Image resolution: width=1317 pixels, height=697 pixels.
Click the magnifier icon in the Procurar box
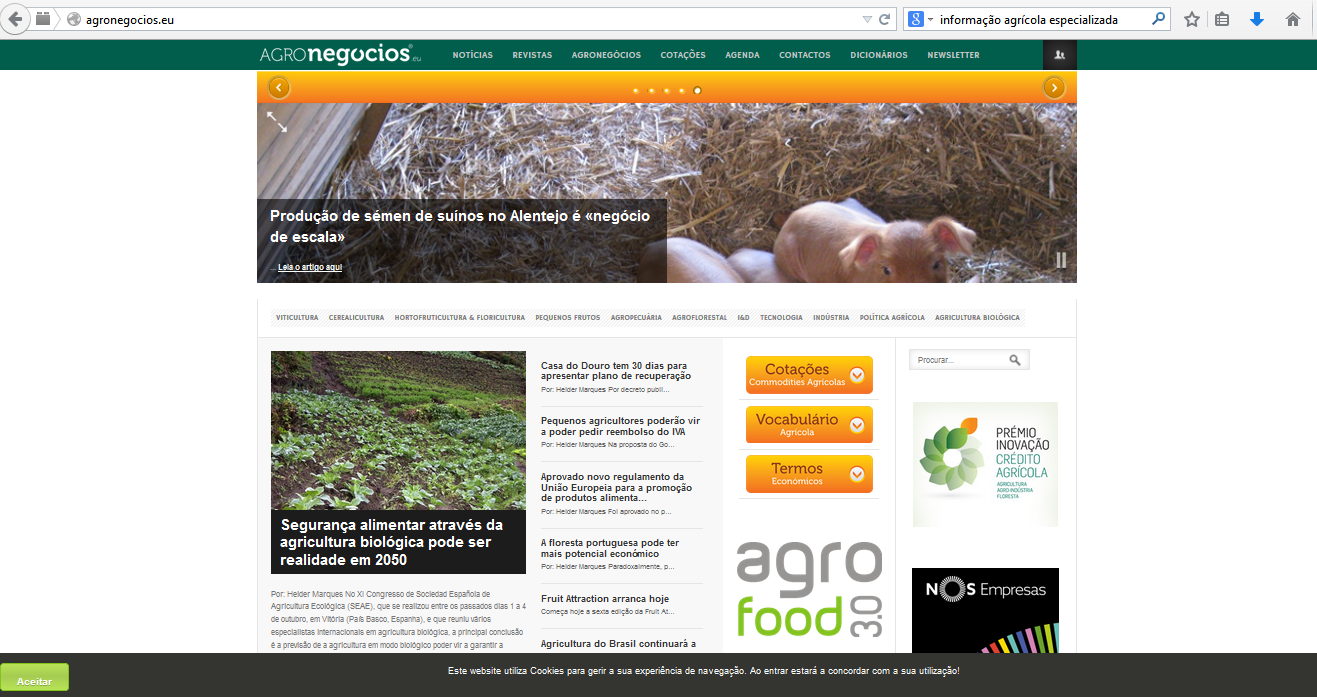tap(1015, 360)
